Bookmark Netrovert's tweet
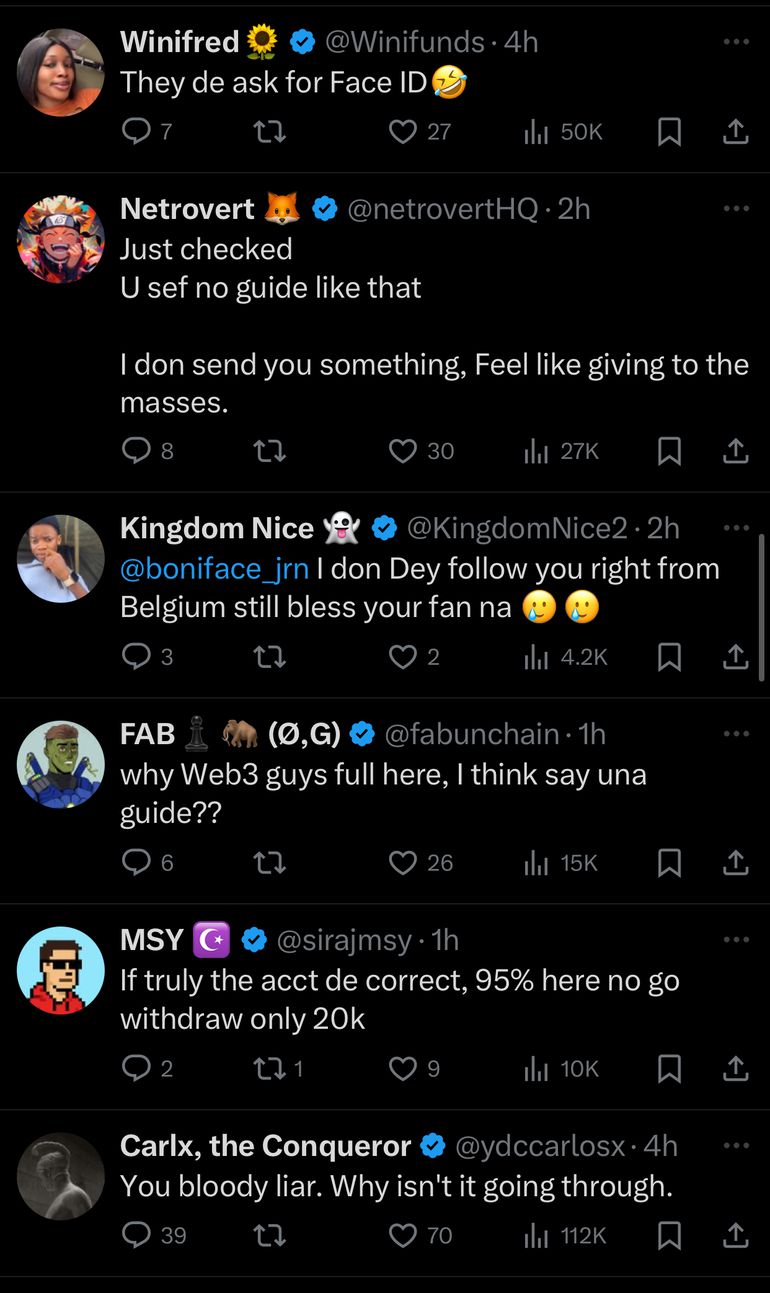The height and width of the screenshot is (1293, 770). click(669, 452)
